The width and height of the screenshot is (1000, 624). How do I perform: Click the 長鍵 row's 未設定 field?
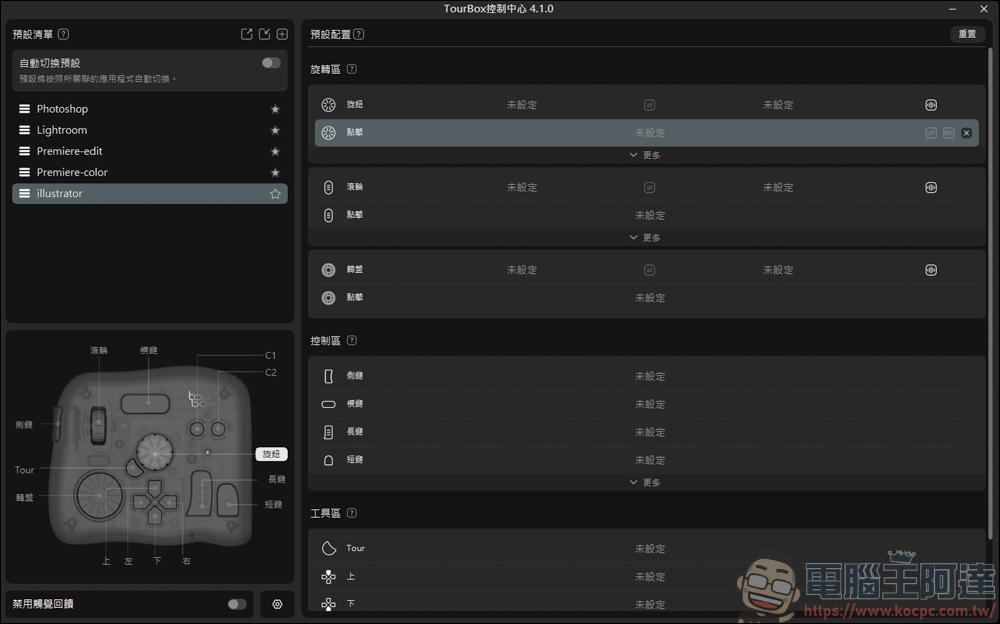pos(650,432)
